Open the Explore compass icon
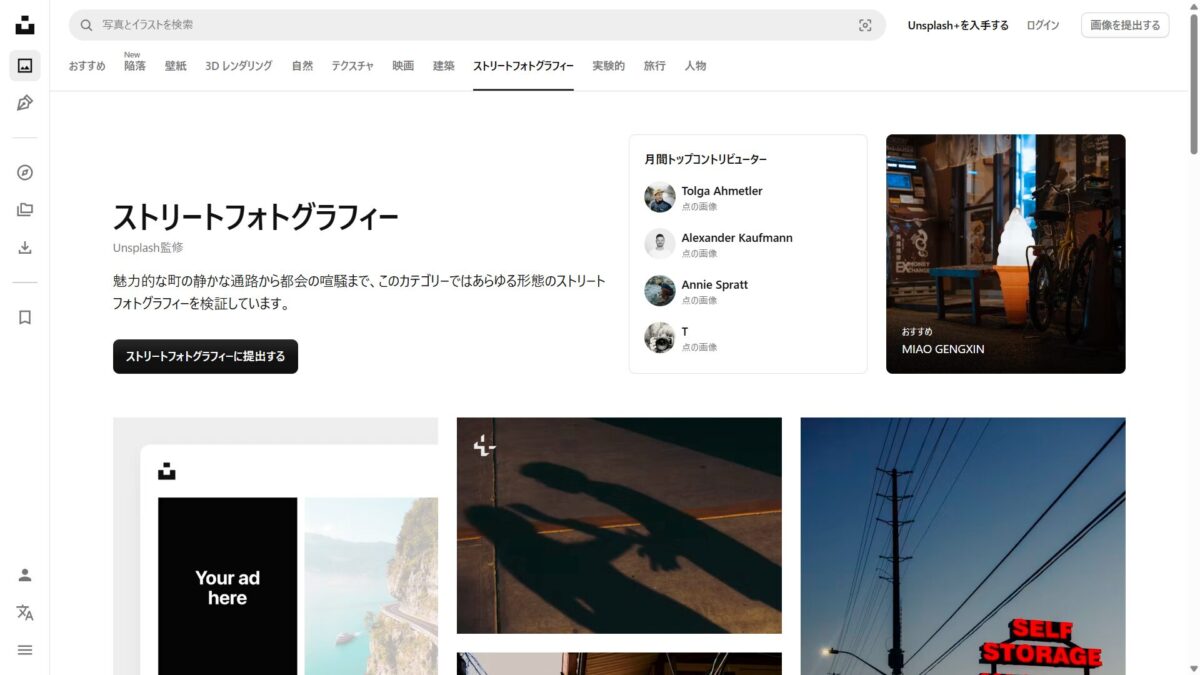 click(25, 172)
